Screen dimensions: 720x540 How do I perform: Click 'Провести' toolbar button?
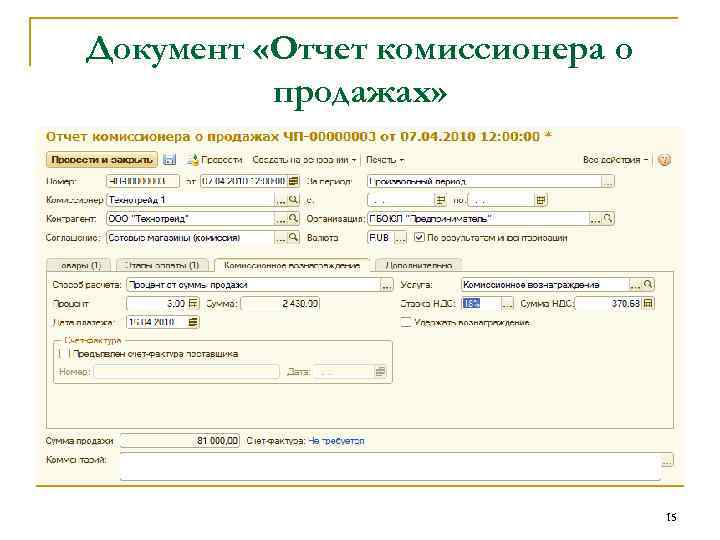(215, 160)
